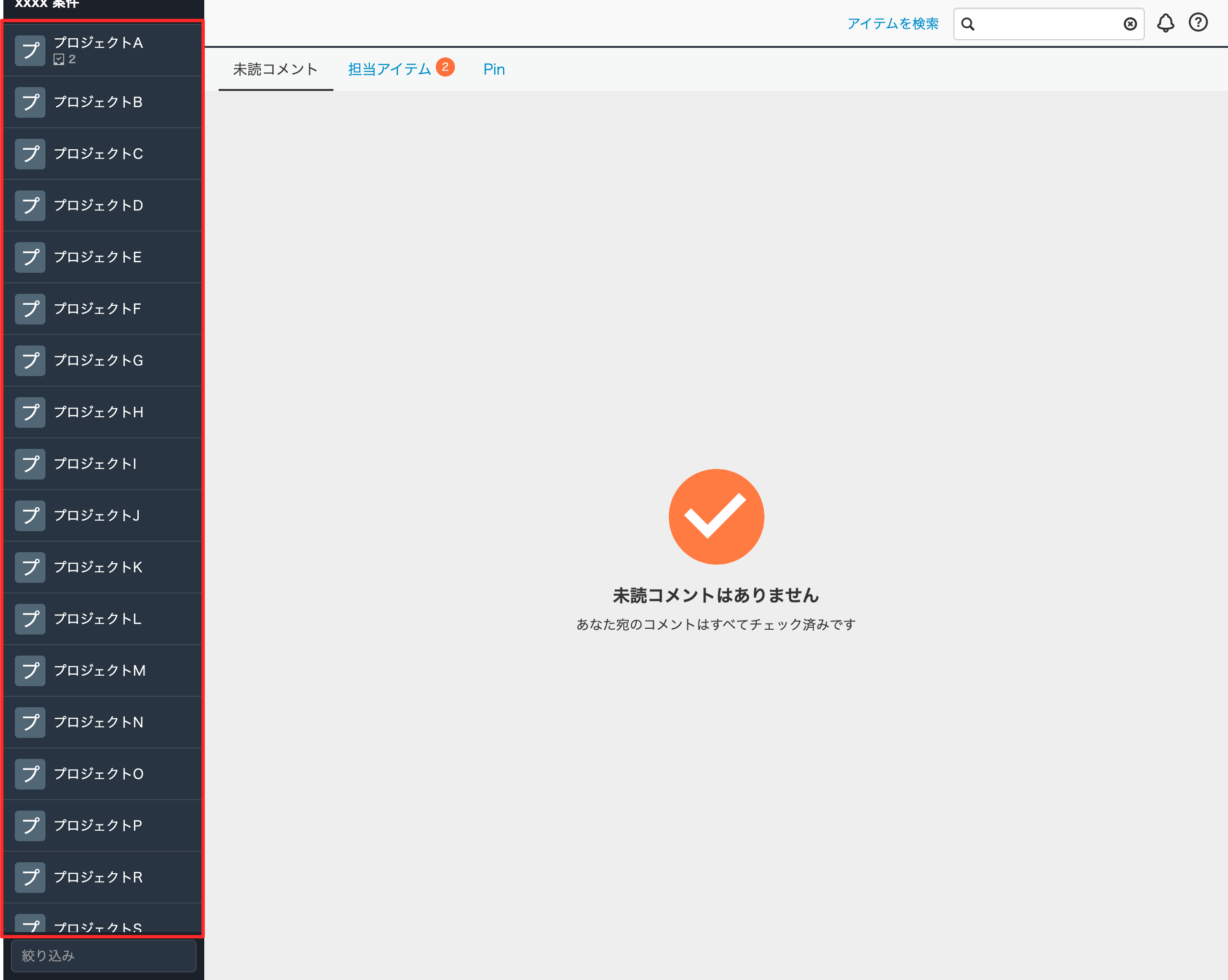Open the Pin tab
The height and width of the screenshot is (980, 1228).
point(494,69)
